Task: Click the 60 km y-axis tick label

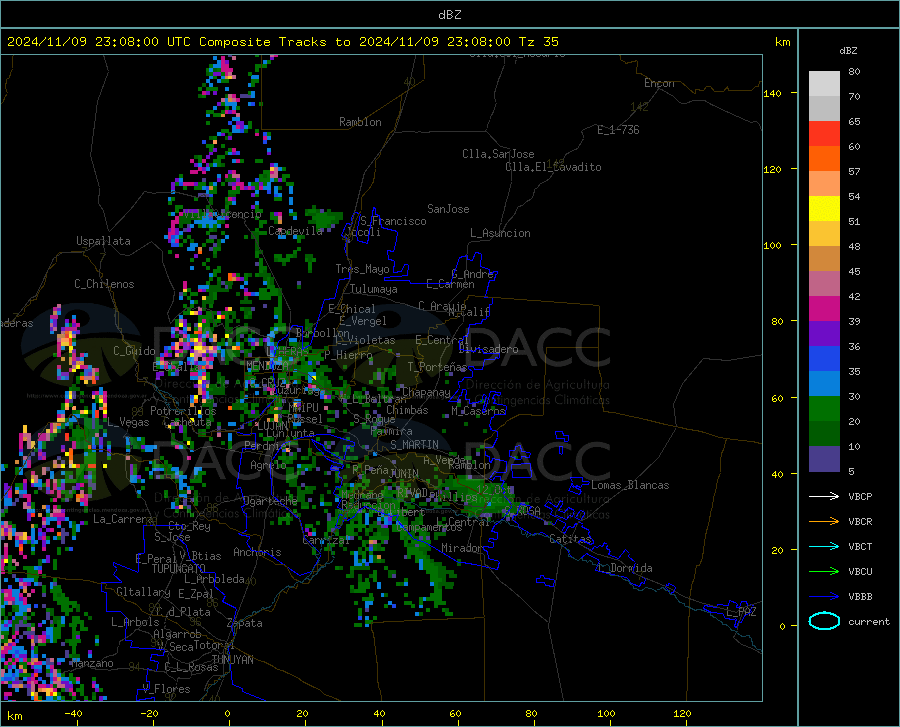Action: [777, 398]
